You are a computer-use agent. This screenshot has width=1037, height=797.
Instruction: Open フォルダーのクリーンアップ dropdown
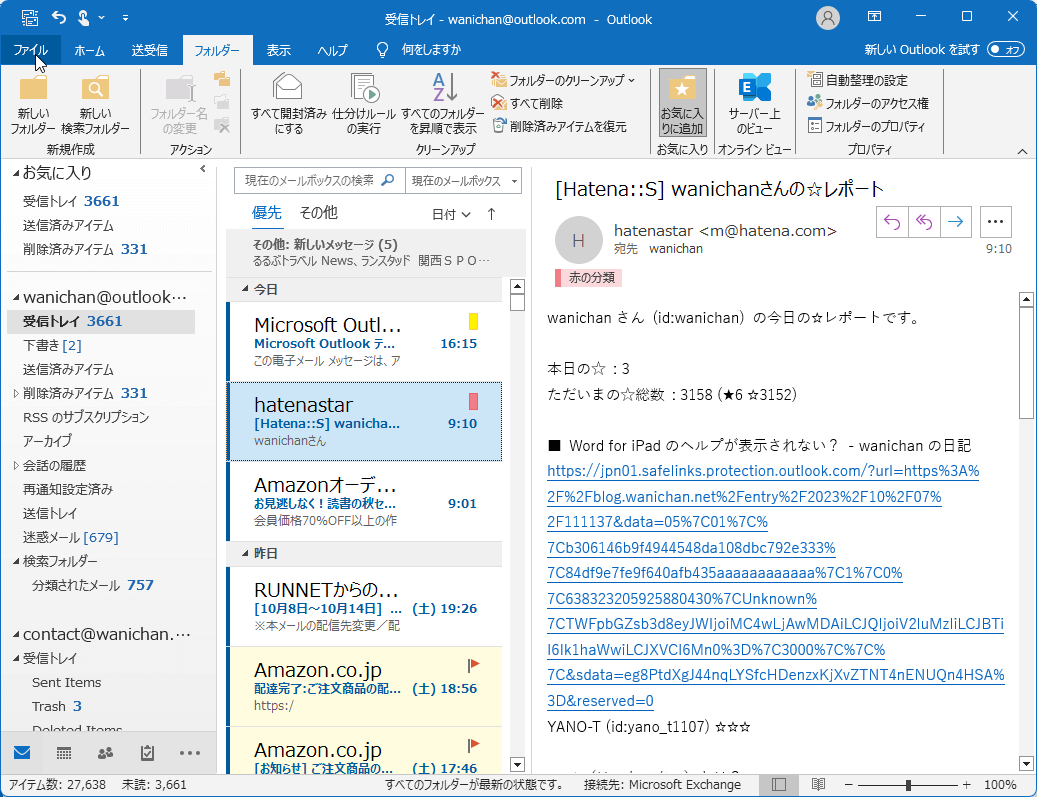click(x=563, y=80)
